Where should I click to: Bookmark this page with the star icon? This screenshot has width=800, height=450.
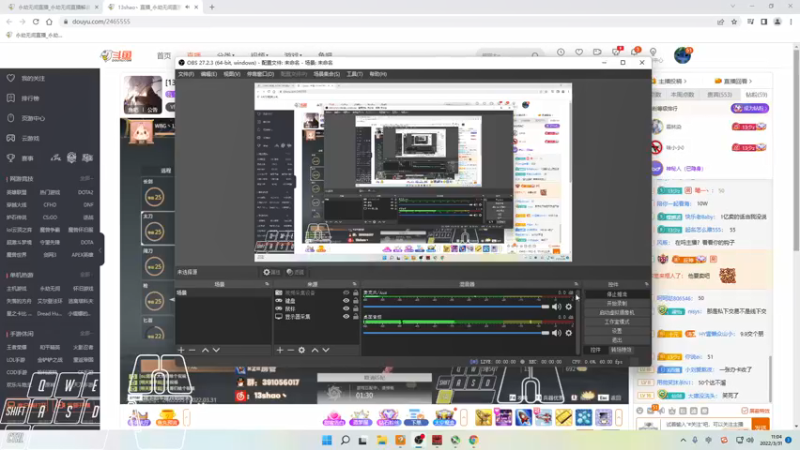(x=734, y=21)
